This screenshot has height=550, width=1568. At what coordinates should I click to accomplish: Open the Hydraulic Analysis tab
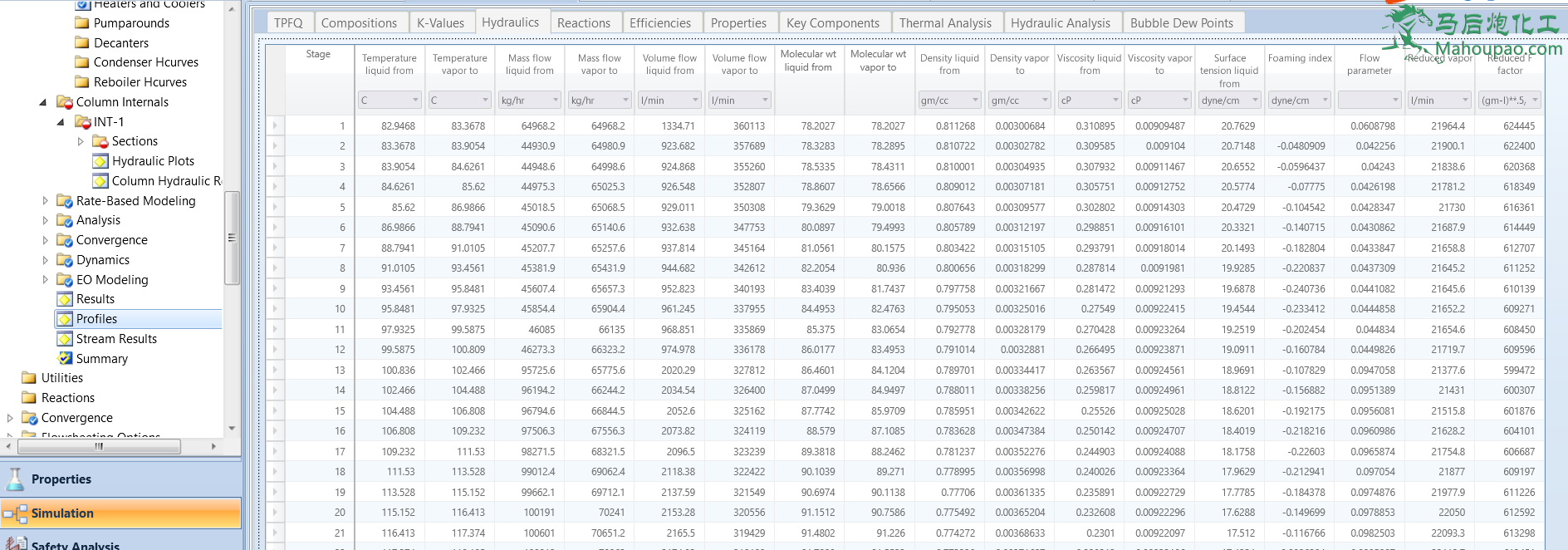coord(1060,23)
